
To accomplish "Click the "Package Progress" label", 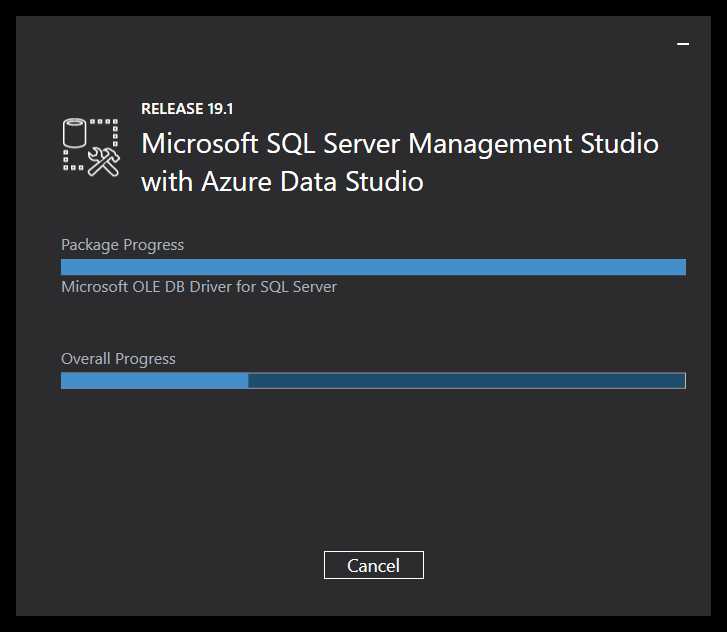I will click(x=122, y=245).
